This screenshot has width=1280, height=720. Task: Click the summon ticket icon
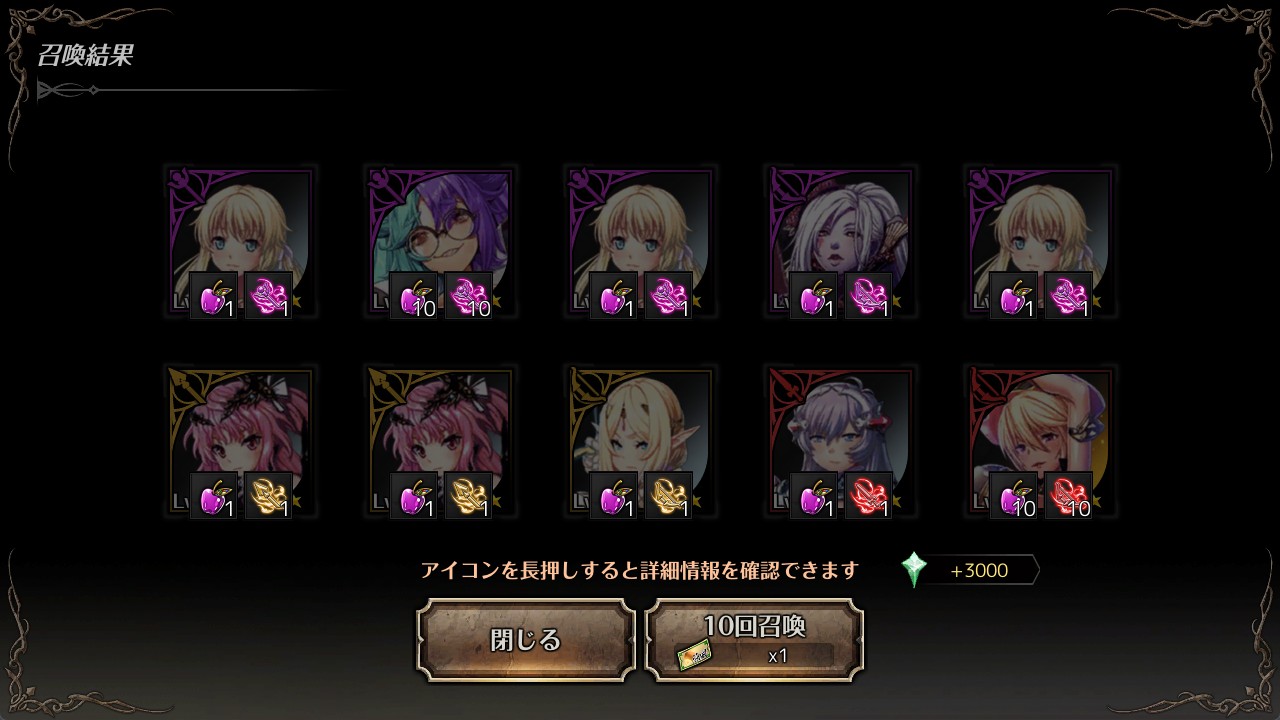pyautogui.click(x=694, y=656)
